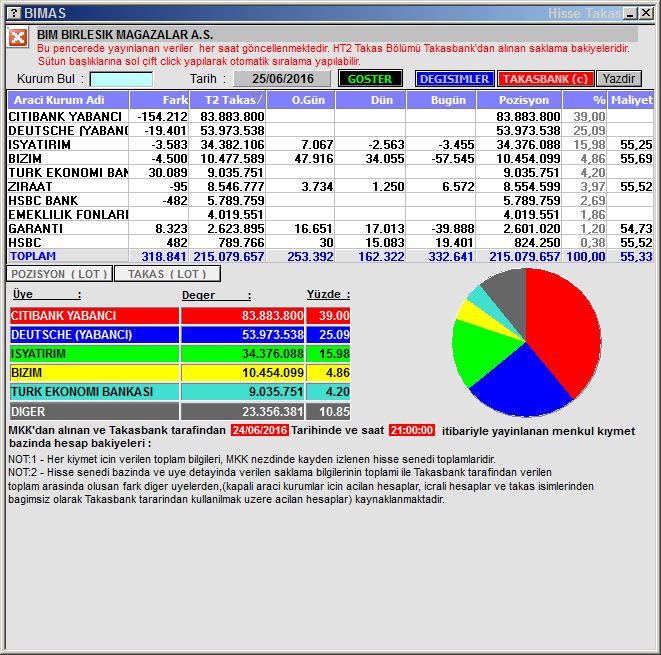Image resolution: width=661 pixels, height=655 pixels.
Task: Click legend value 23.356.381
Action: click(272, 411)
